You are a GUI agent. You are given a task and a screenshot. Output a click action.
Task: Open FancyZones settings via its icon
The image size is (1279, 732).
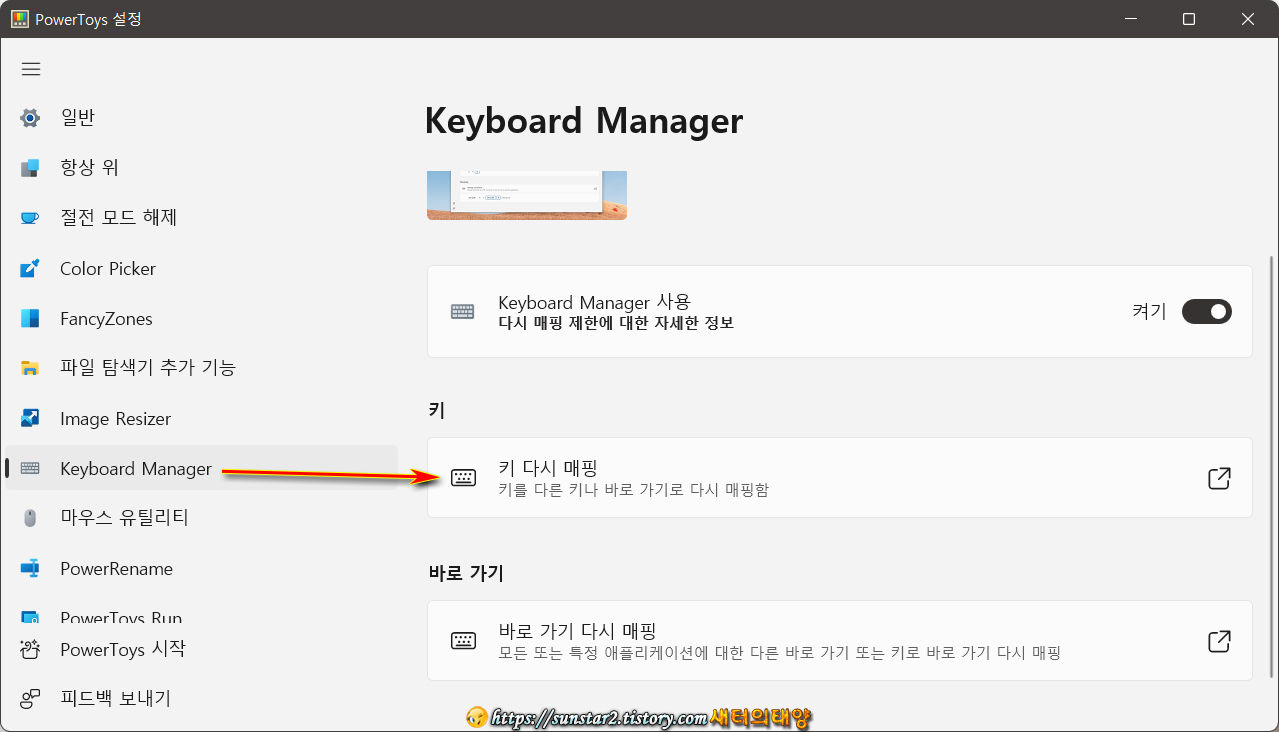(x=29, y=318)
